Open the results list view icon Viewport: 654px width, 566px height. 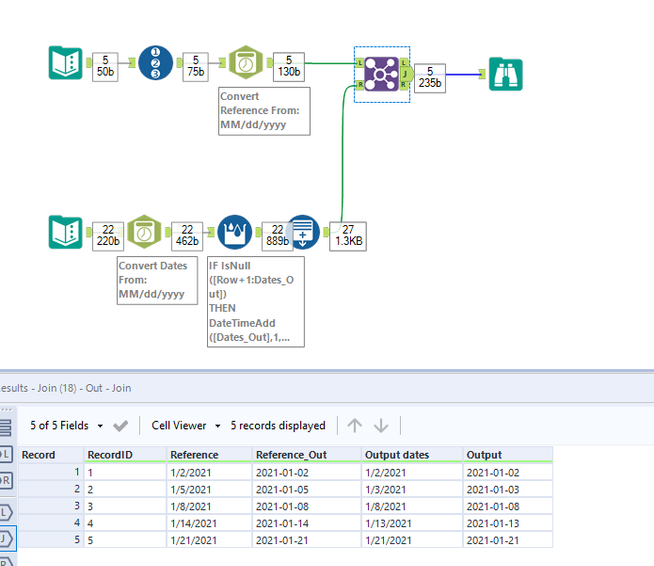(x=6, y=428)
